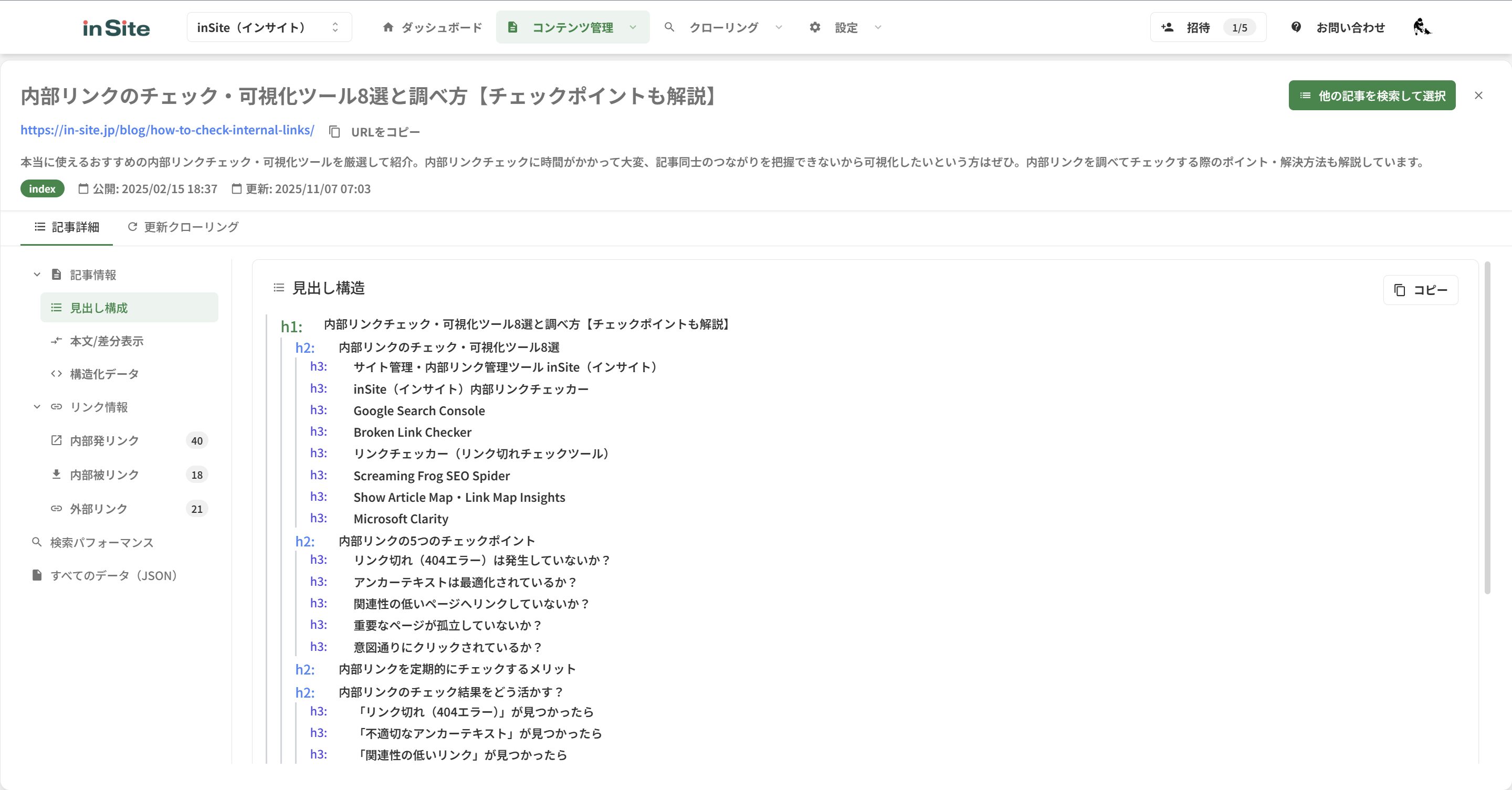The width and height of the screenshot is (1512, 790).
Task: Click the お問い合わせ help icon
Action: point(1296,27)
